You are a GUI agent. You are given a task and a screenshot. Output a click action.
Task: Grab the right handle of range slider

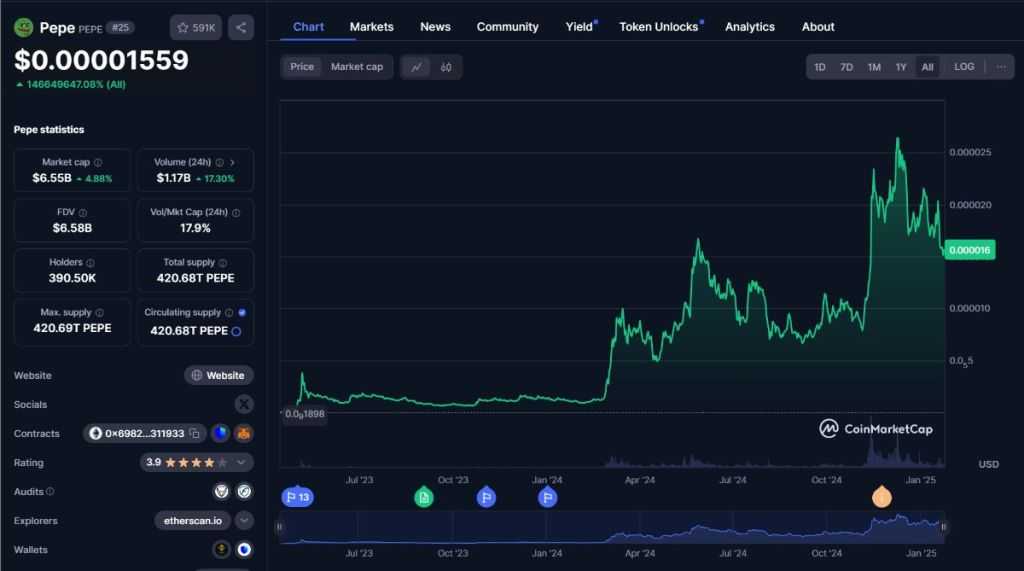(943, 527)
